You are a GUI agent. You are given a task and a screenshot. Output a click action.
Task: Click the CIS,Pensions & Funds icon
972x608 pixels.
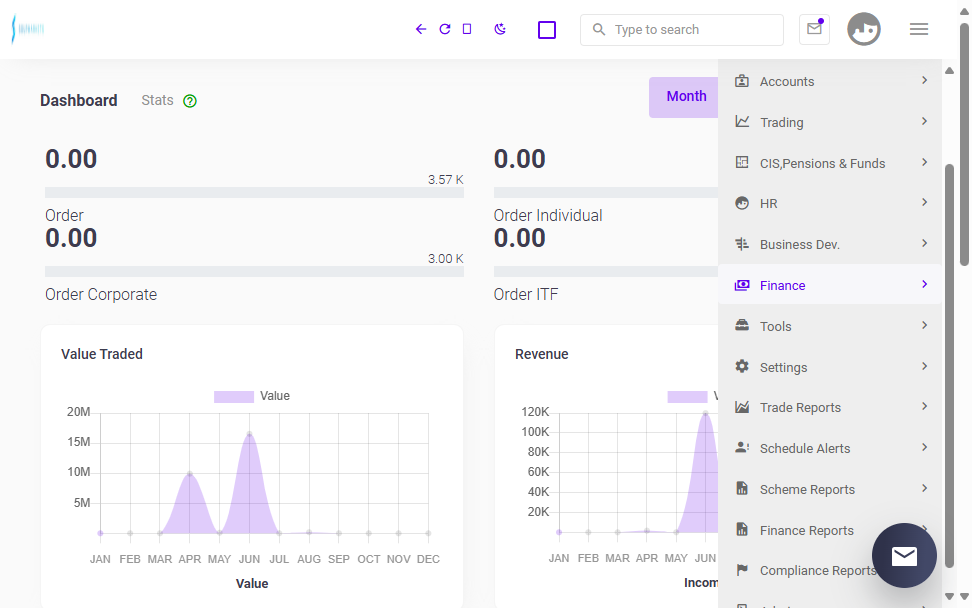tap(741, 162)
